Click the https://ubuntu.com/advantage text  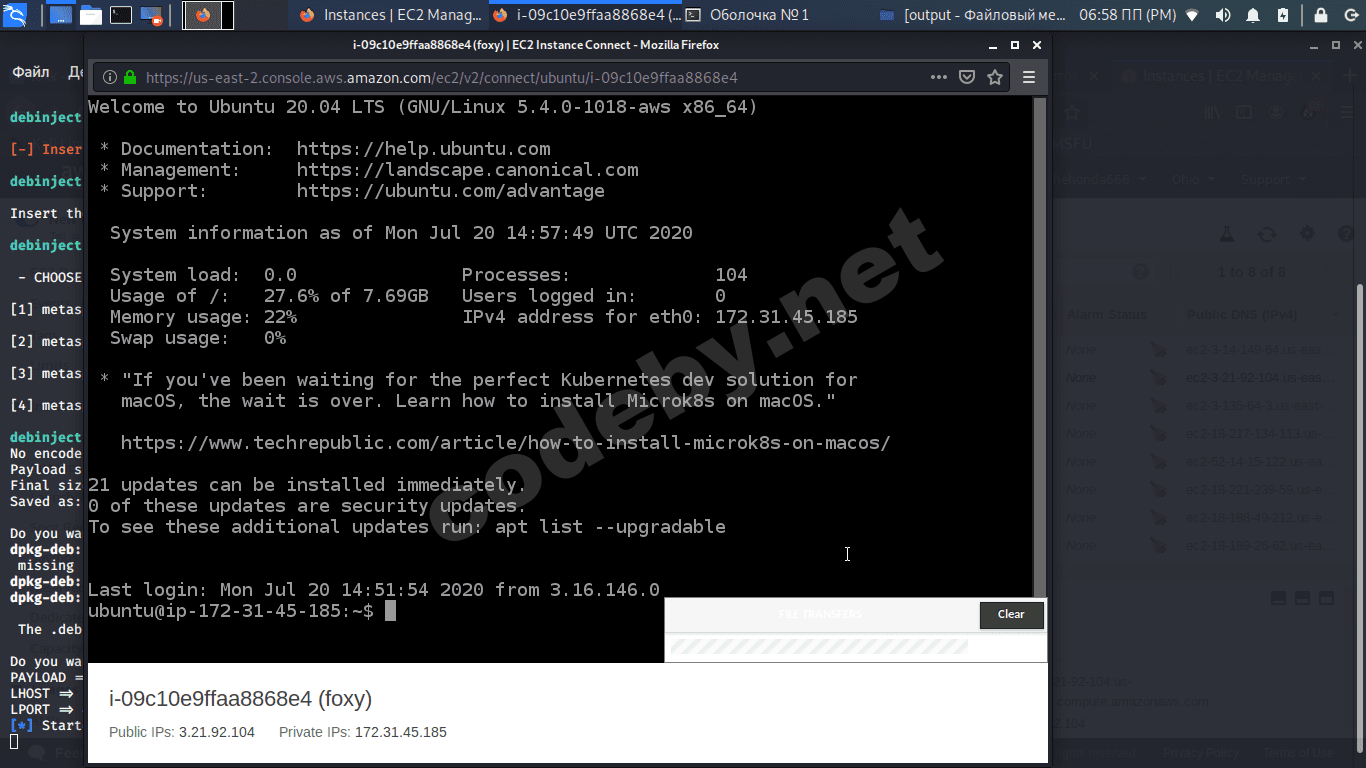(451, 191)
